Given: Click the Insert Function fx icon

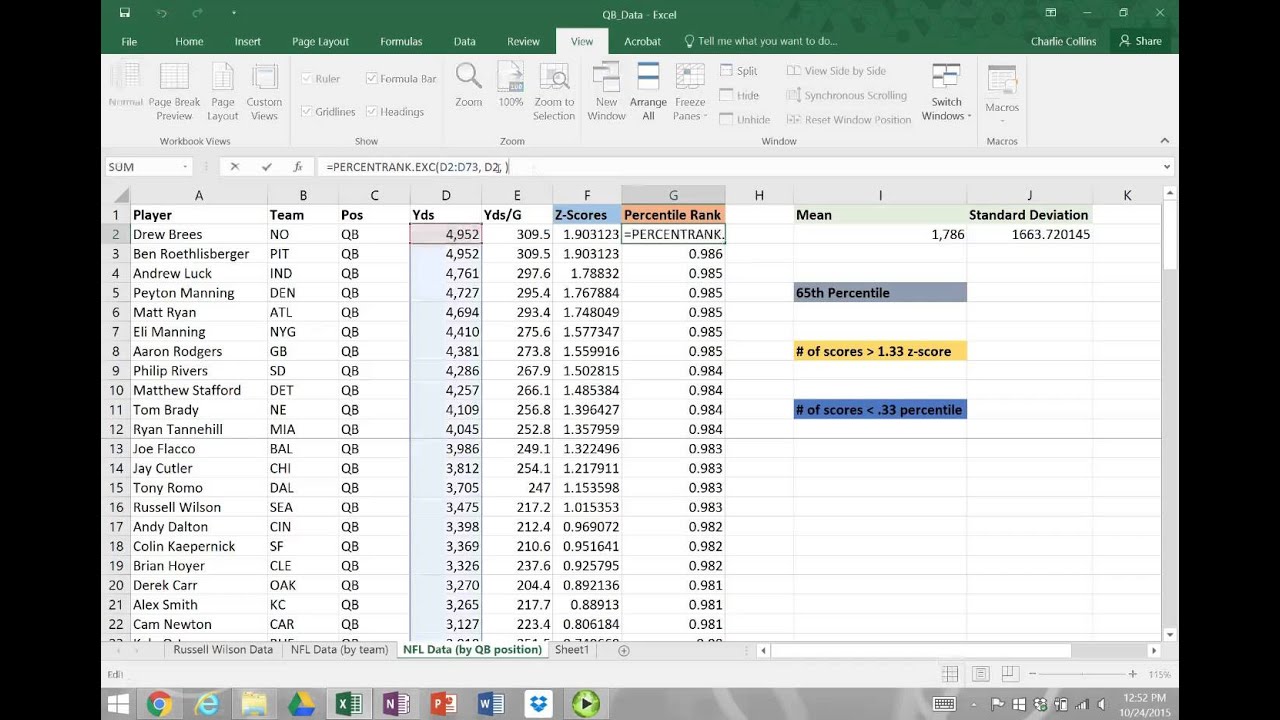Looking at the screenshot, I should click(297, 167).
